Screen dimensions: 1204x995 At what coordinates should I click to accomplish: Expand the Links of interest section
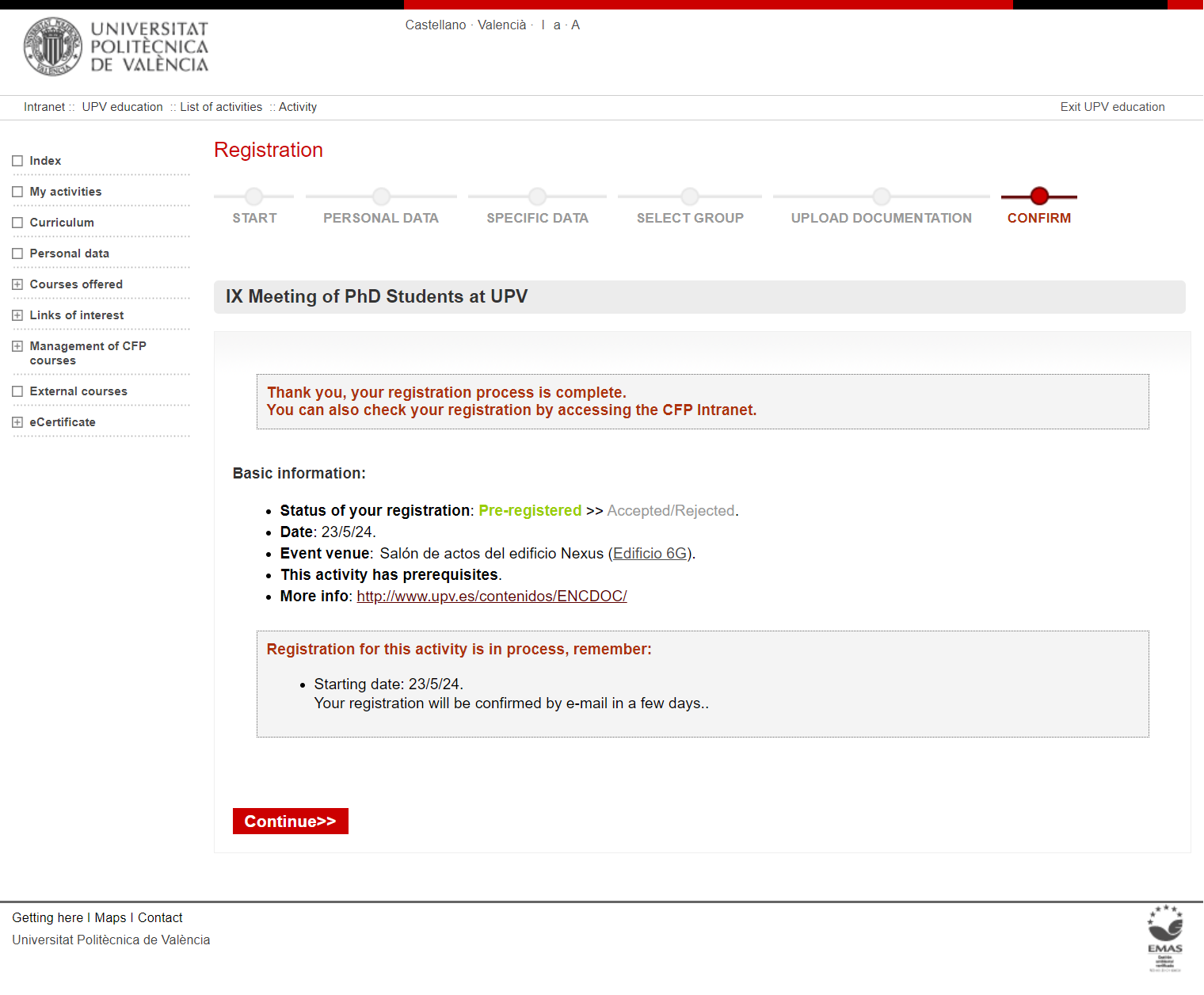click(x=17, y=315)
